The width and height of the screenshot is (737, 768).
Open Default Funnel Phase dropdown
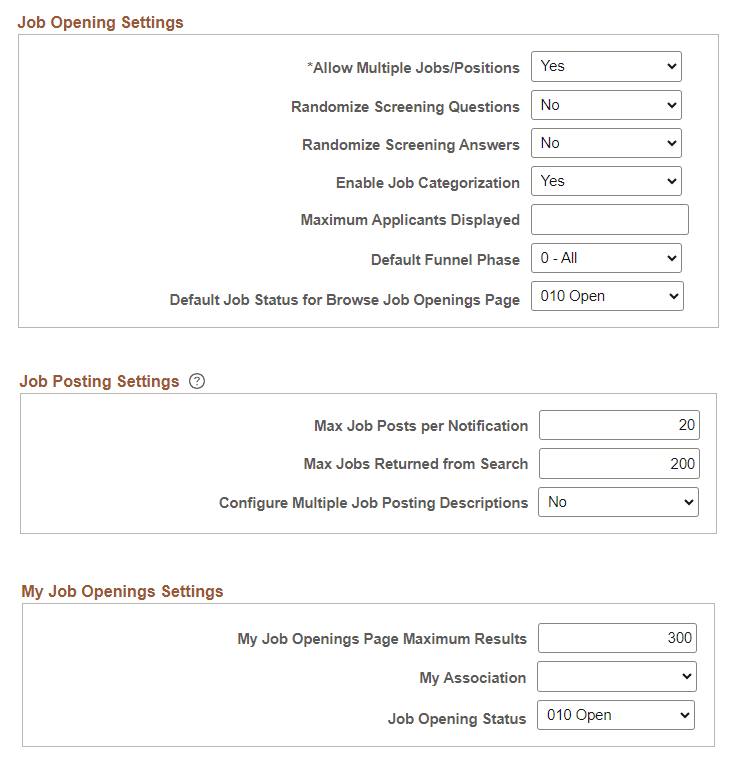click(x=606, y=258)
